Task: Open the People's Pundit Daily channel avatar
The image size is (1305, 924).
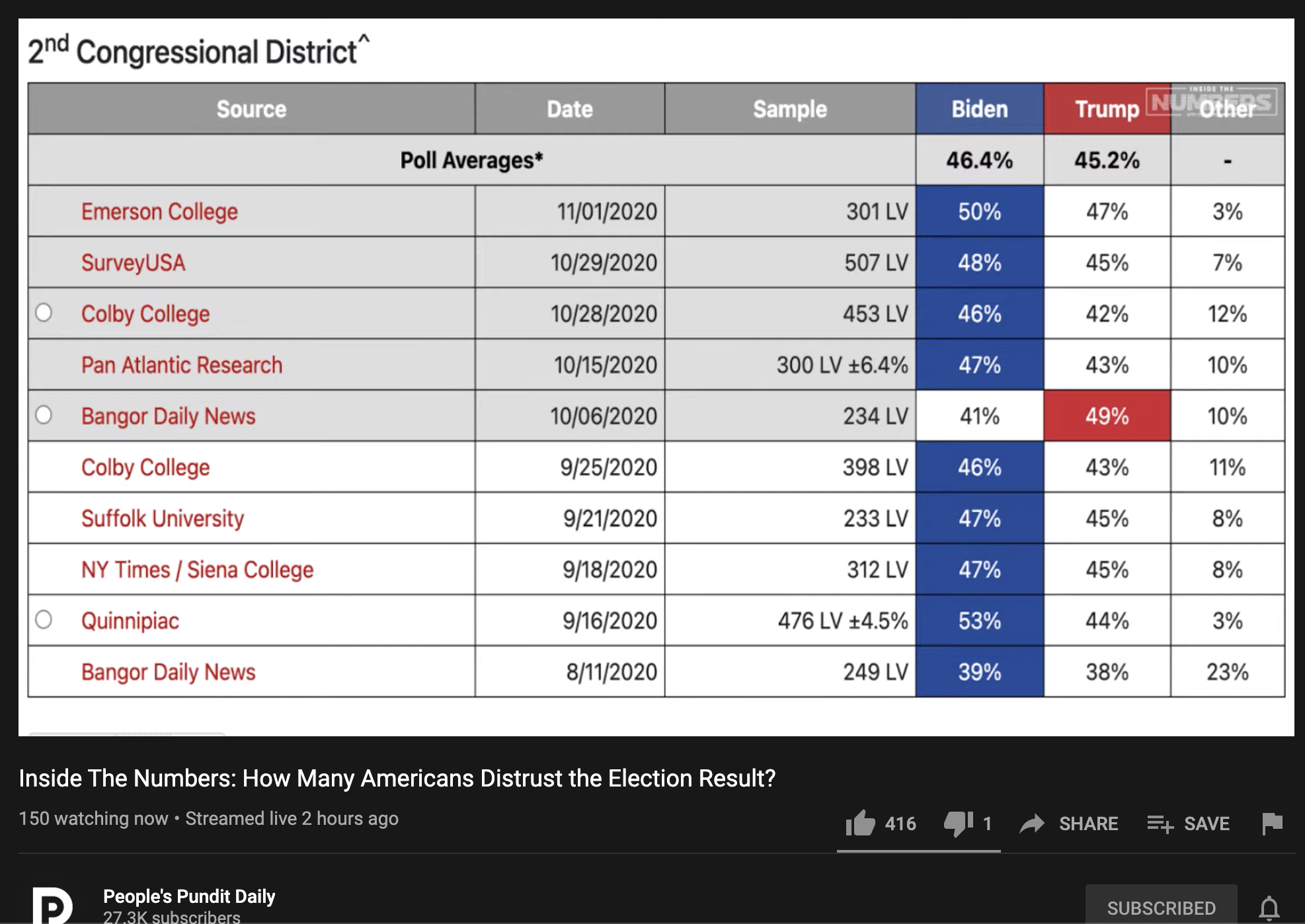Action: coord(53,905)
